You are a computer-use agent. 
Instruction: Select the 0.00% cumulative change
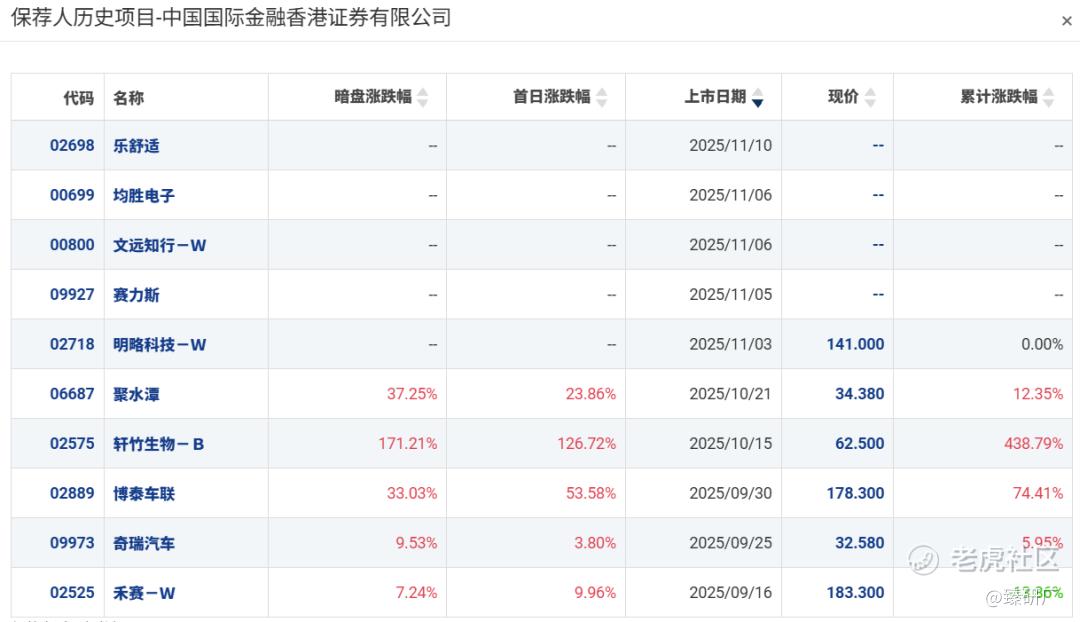(1042, 344)
